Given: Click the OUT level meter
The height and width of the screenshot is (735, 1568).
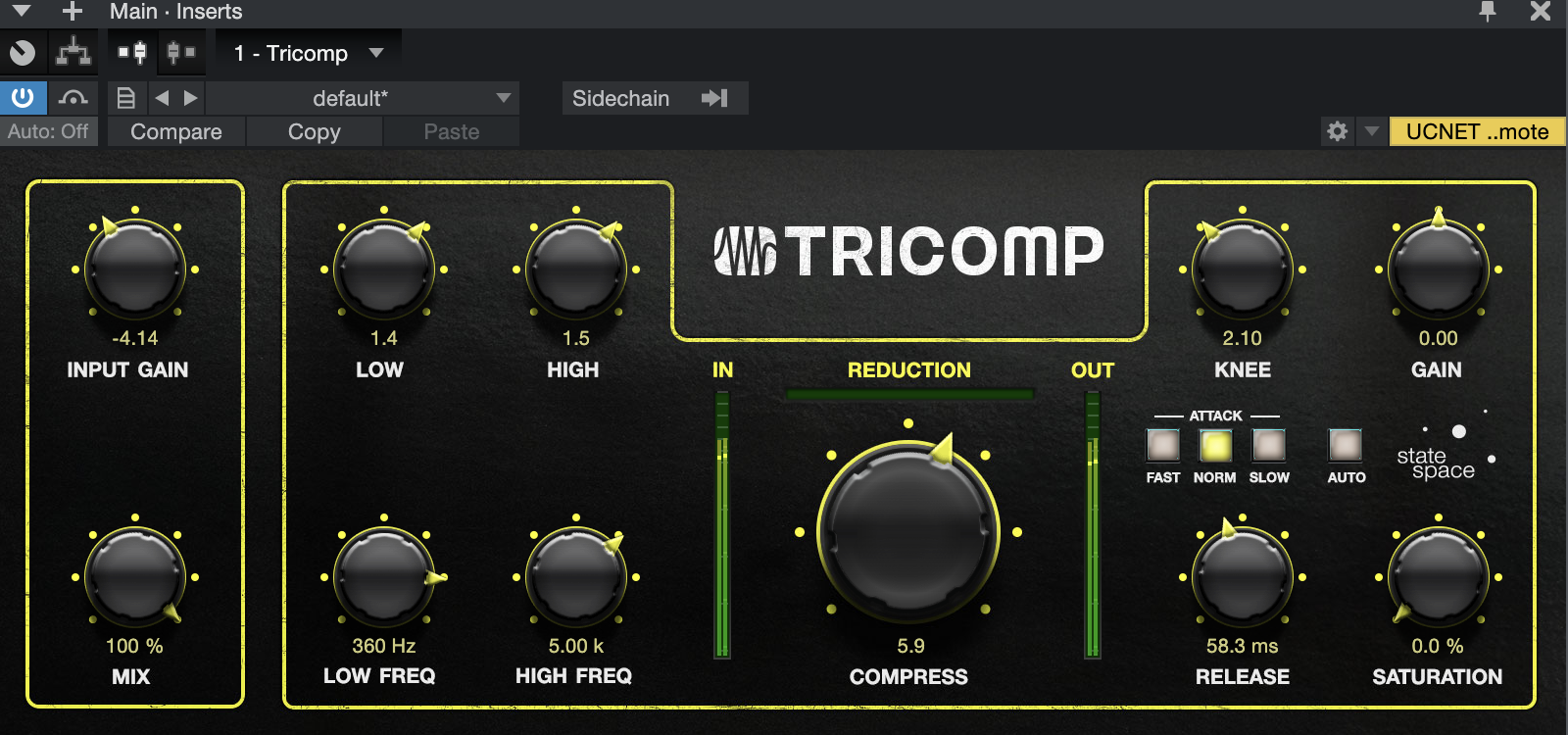Looking at the screenshot, I should click(x=1092, y=524).
